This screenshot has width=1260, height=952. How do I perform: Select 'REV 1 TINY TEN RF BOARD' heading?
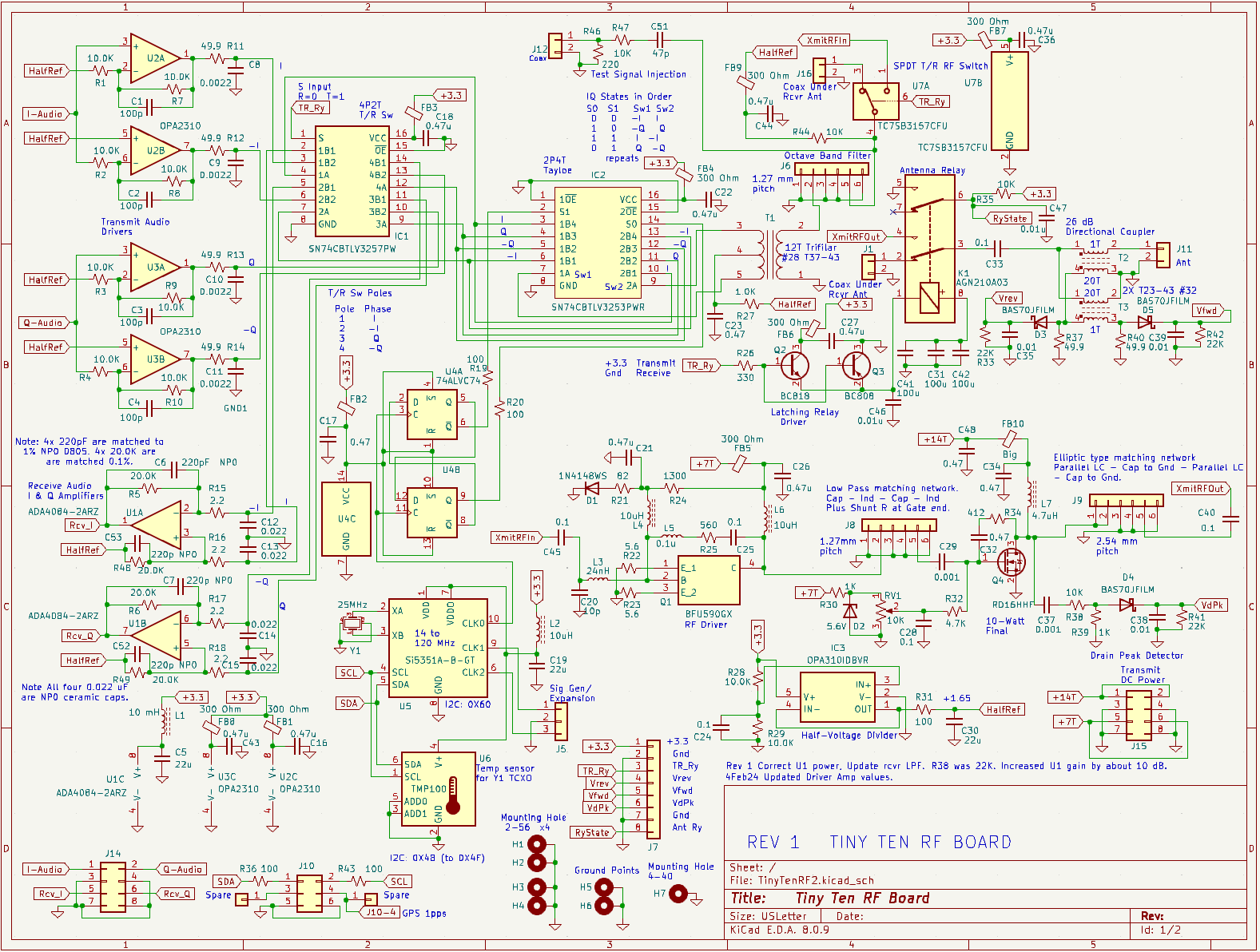coord(879,842)
